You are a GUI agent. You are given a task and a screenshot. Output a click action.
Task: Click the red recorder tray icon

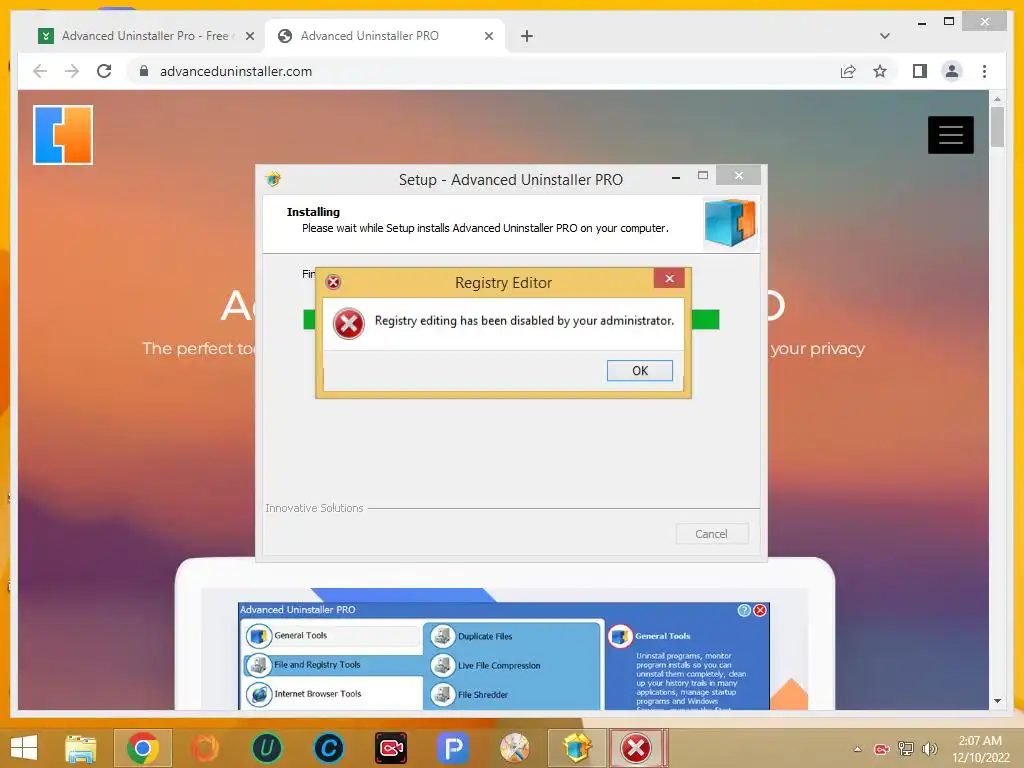882,748
